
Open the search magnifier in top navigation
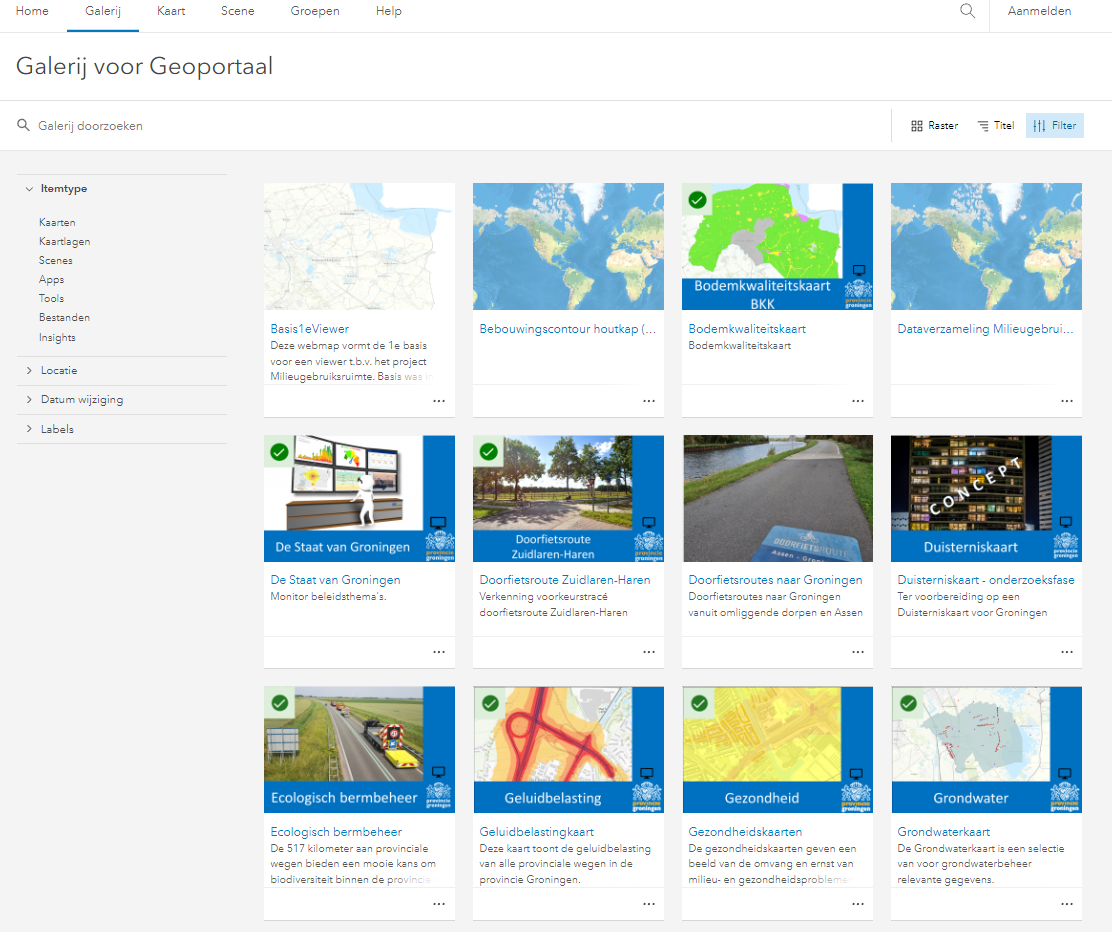click(x=967, y=11)
